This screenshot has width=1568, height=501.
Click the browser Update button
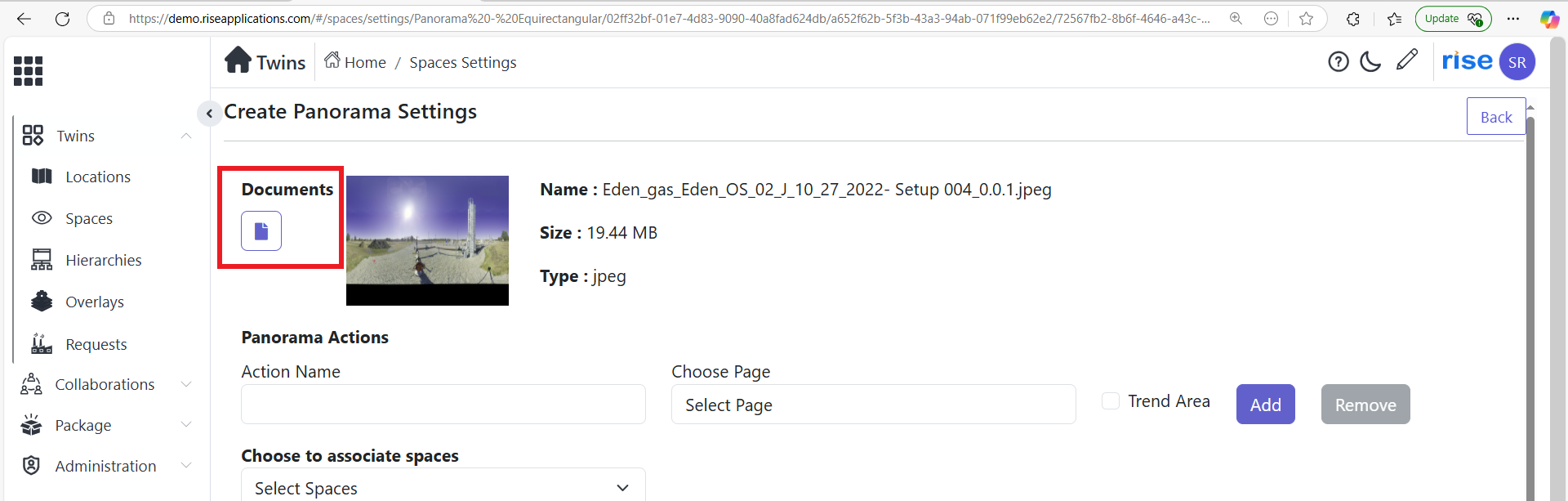tap(1453, 18)
